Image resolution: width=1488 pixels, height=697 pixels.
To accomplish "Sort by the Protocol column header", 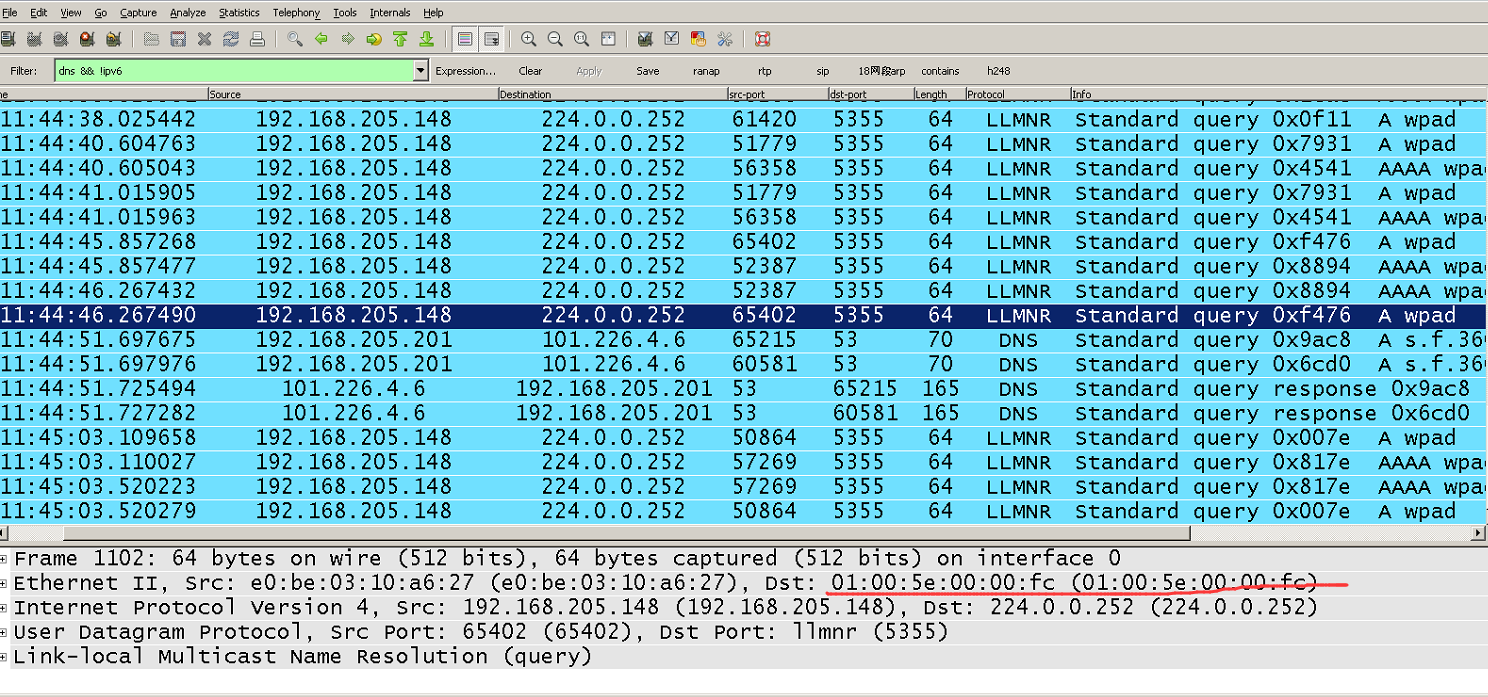I will (x=1017, y=94).
